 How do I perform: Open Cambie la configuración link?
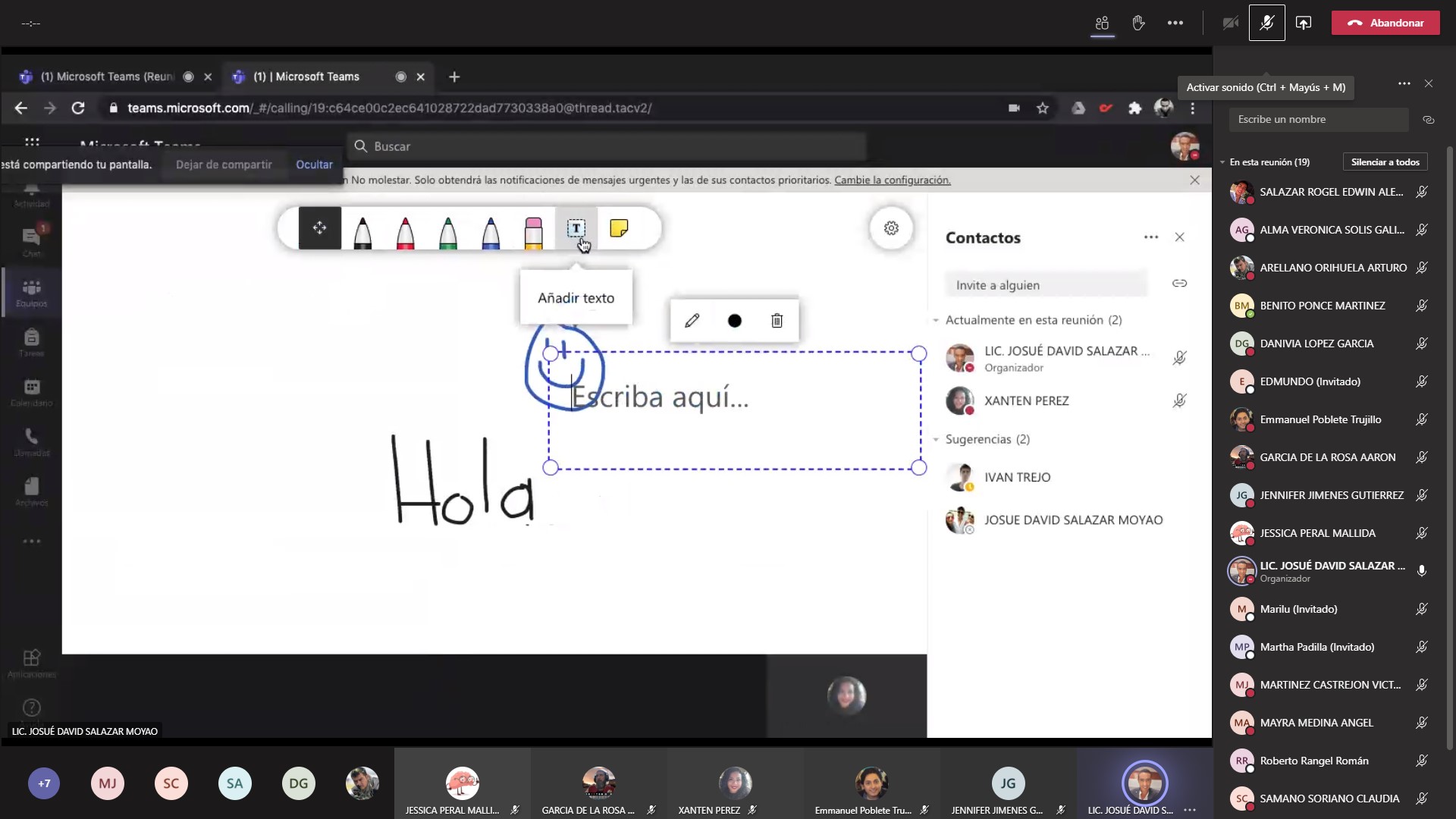(892, 180)
